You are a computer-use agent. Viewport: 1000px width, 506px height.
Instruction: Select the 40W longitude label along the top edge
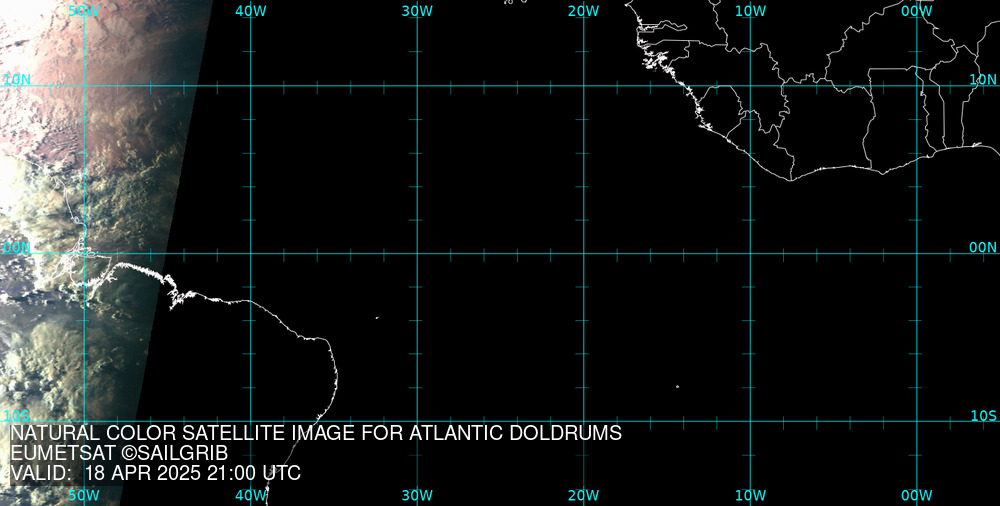coord(251,11)
